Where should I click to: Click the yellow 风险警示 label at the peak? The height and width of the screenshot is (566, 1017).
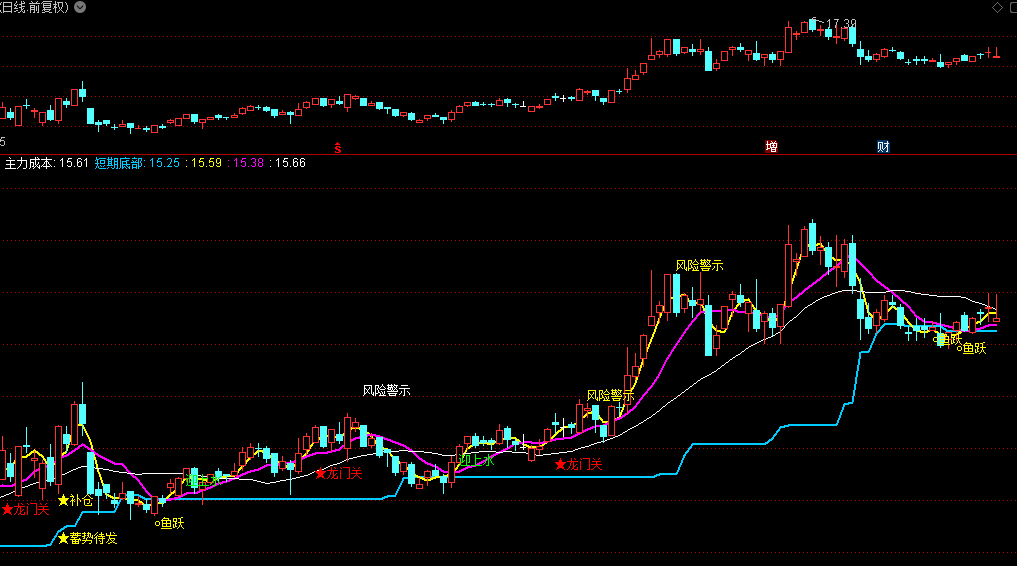tap(699, 265)
